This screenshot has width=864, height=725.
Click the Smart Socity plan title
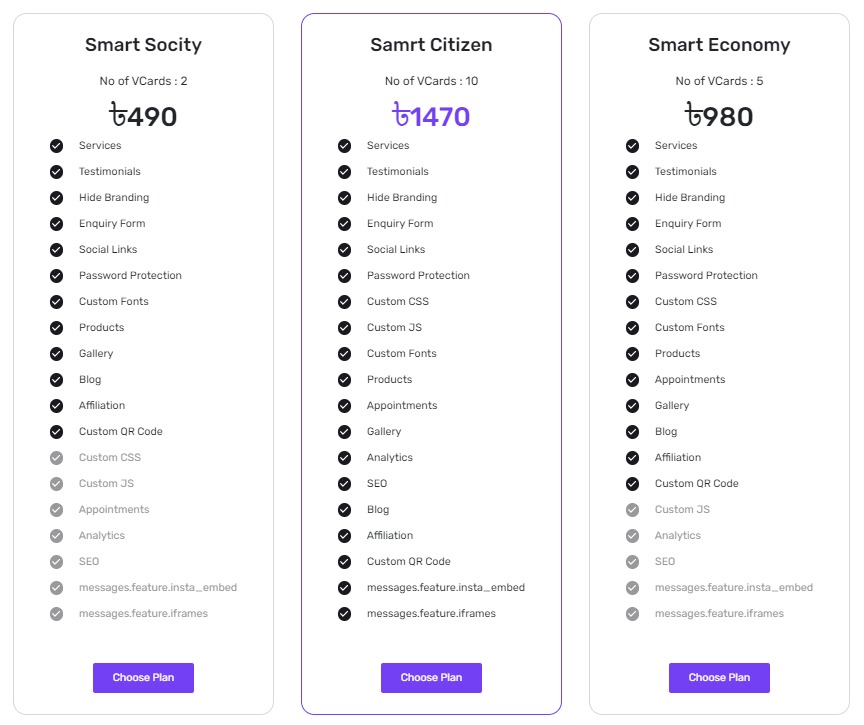(x=143, y=45)
